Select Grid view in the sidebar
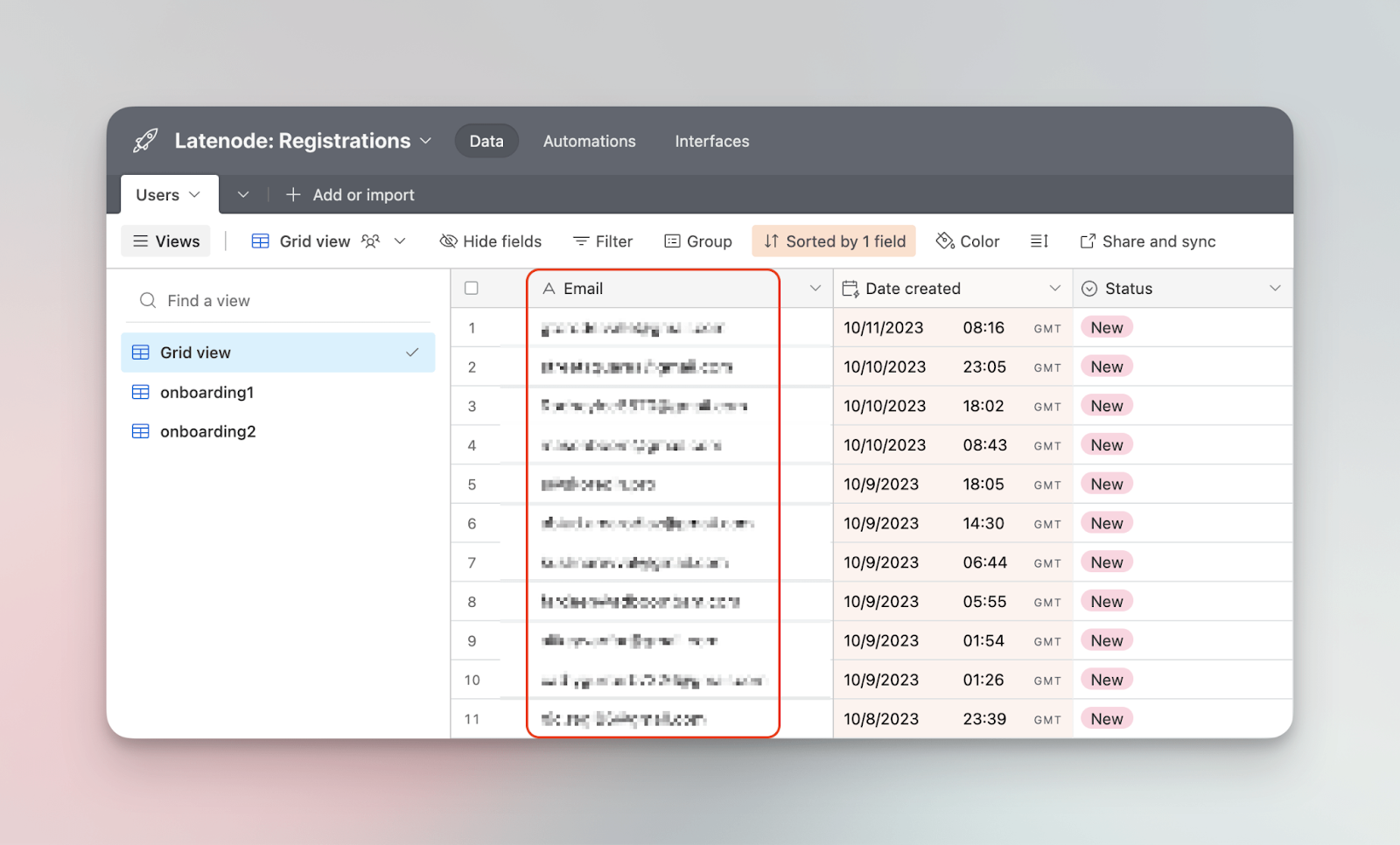This screenshot has width=1400, height=845. pyautogui.click(x=278, y=353)
